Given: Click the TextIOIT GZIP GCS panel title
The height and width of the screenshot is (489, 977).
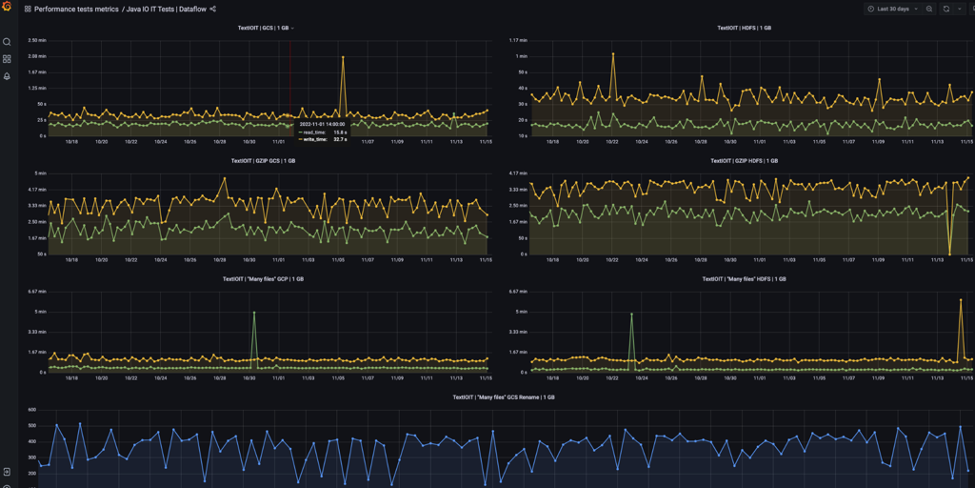Looking at the screenshot, I should point(263,160).
